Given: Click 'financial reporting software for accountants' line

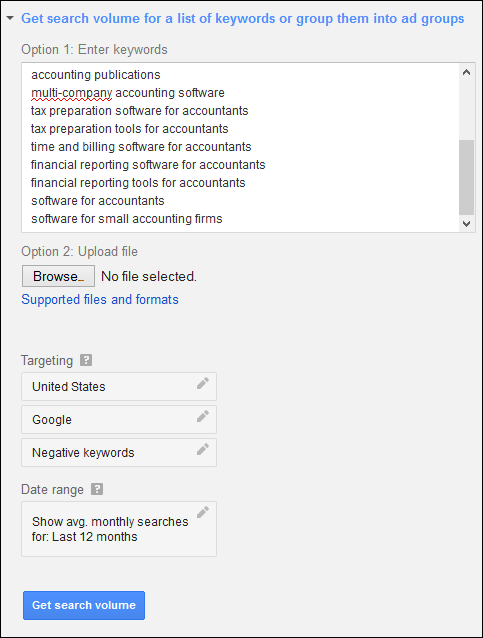Looking at the screenshot, I should pyautogui.click(x=148, y=165).
